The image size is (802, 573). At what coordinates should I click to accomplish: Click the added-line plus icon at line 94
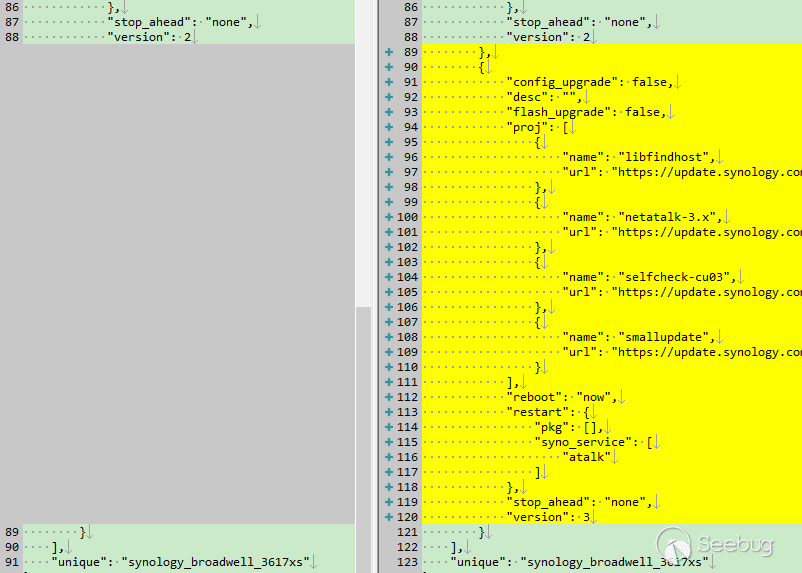[388, 127]
